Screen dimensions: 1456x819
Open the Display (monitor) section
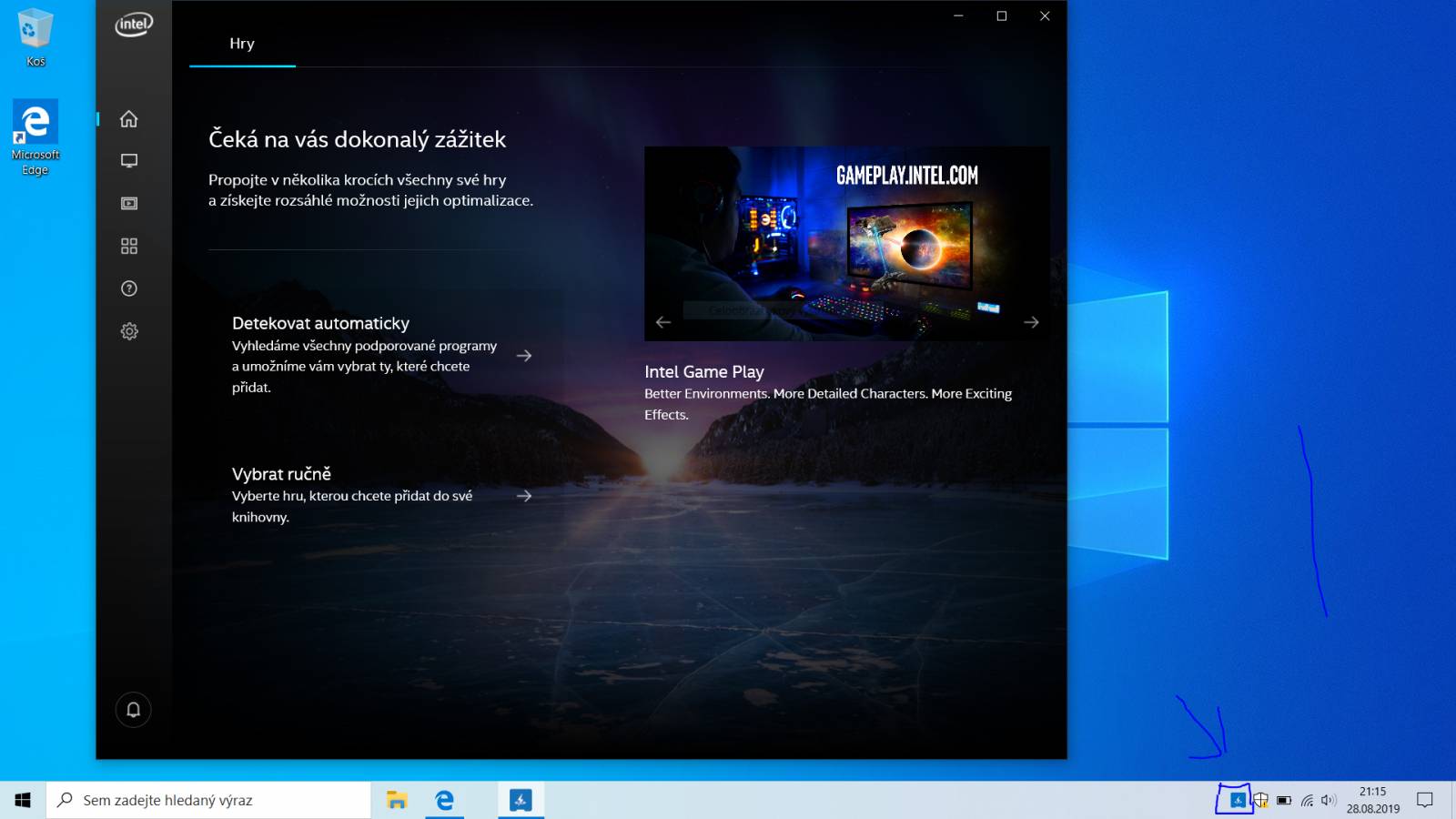tap(129, 161)
